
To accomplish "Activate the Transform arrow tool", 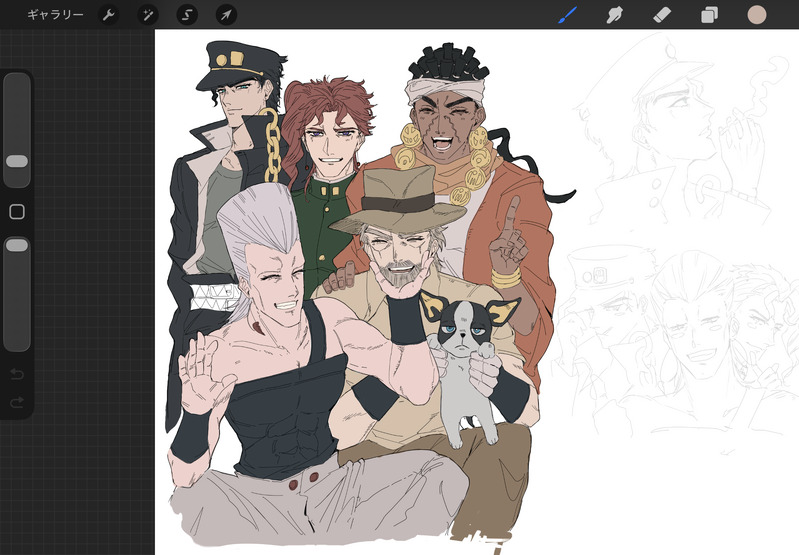I will click(226, 15).
